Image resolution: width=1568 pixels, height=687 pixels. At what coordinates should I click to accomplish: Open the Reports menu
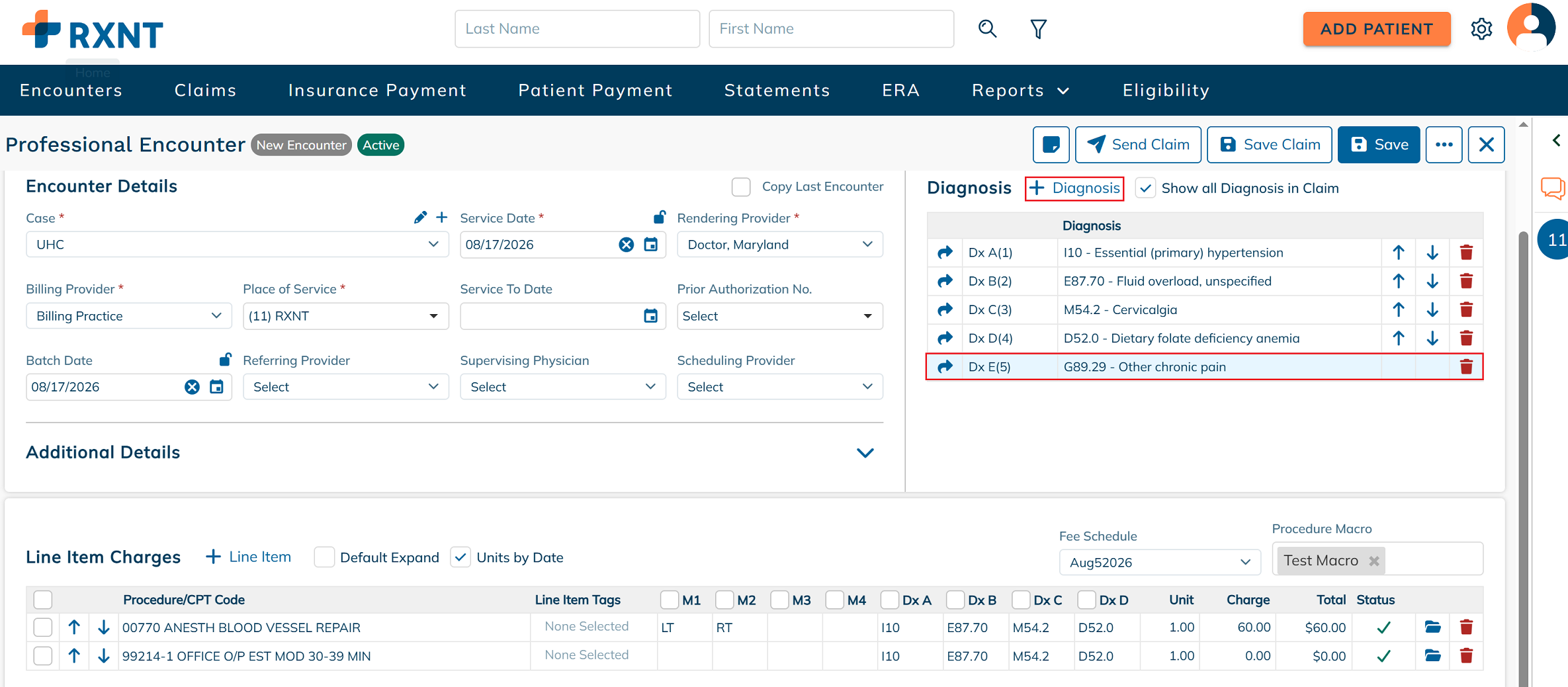(1020, 90)
